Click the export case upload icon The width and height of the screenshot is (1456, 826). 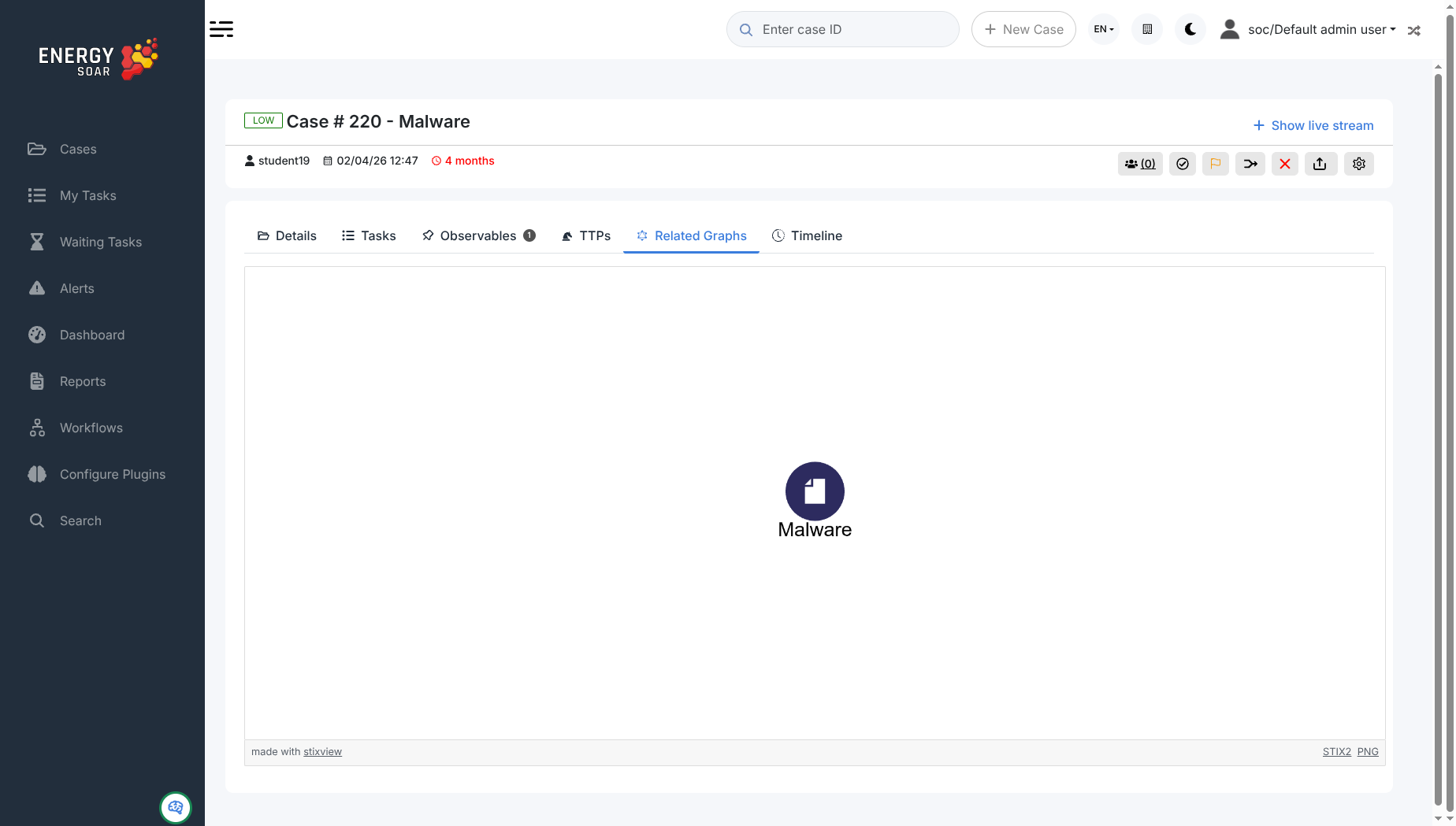click(x=1320, y=164)
